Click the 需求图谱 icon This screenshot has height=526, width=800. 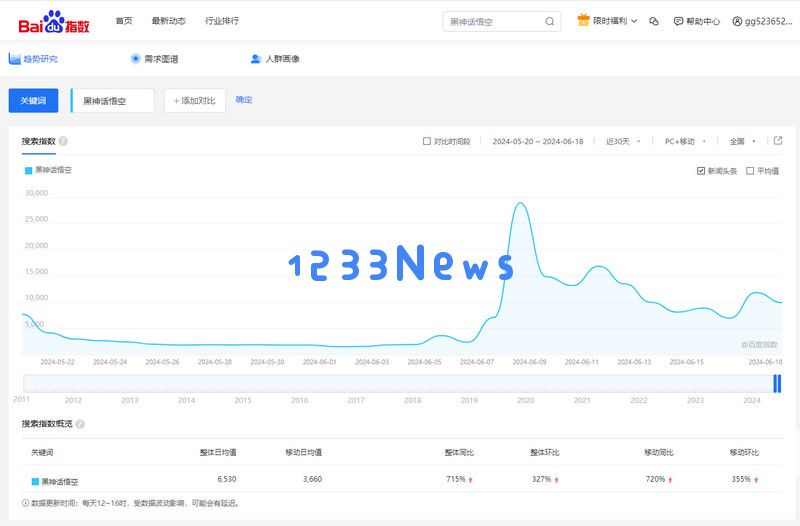tap(135, 59)
